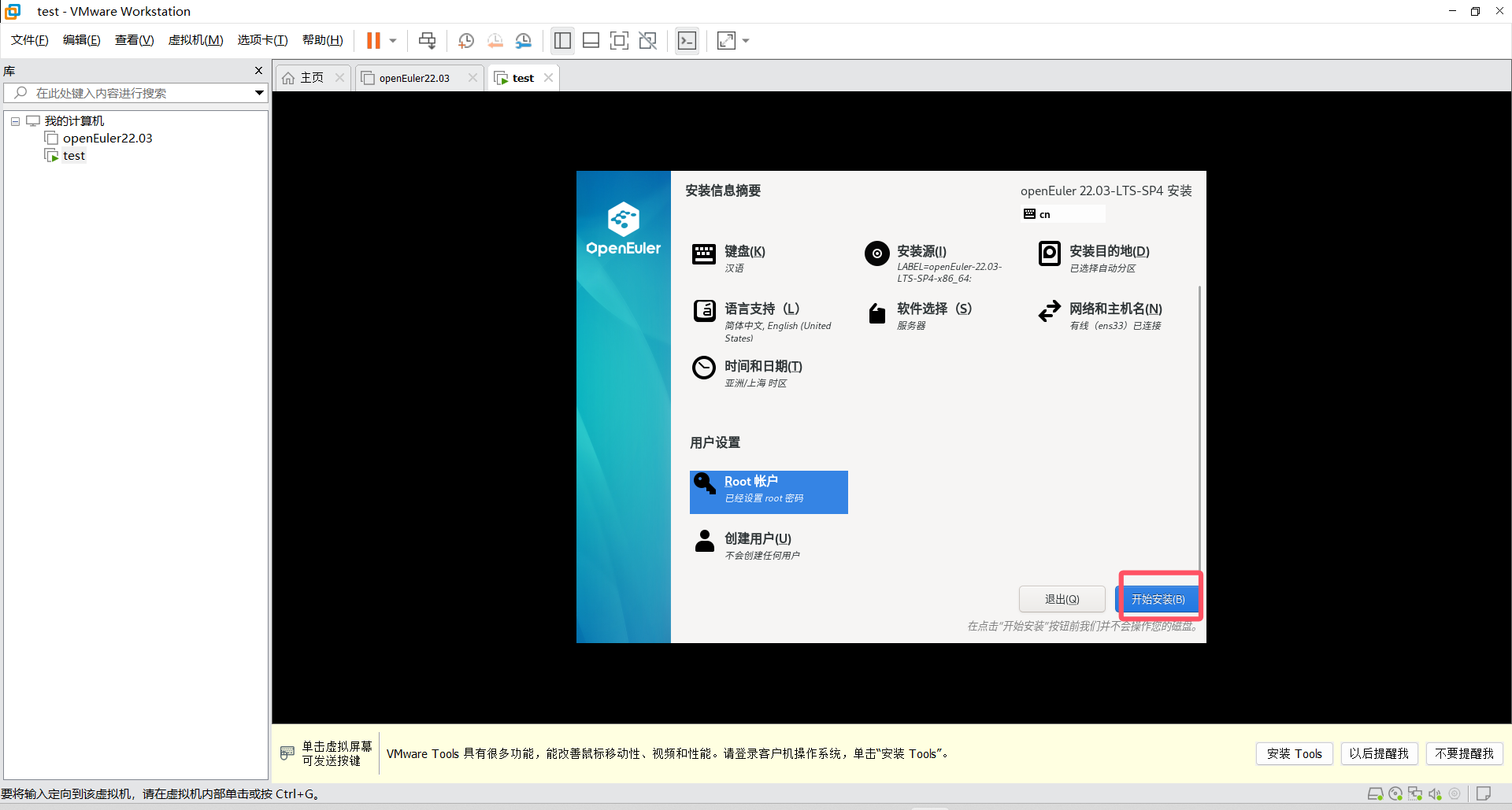The height and width of the screenshot is (810, 1512).
Task: Open the 文件(F) menu
Action: pyautogui.click(x=30, y=40)
